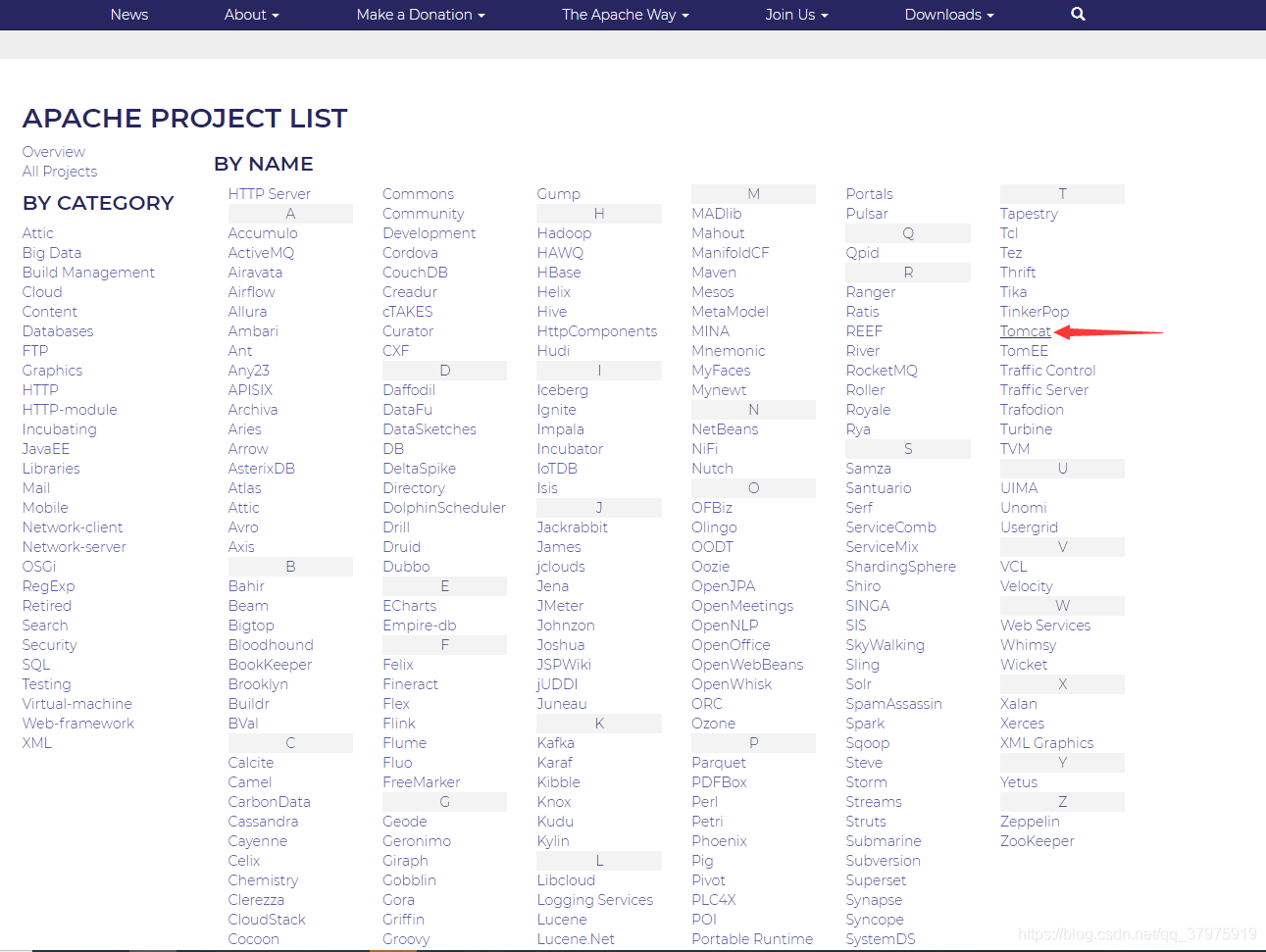This screenshot has height=952, width=1266.
Task: Open the ZooKeeper project link
Action: coord(1038,841)
